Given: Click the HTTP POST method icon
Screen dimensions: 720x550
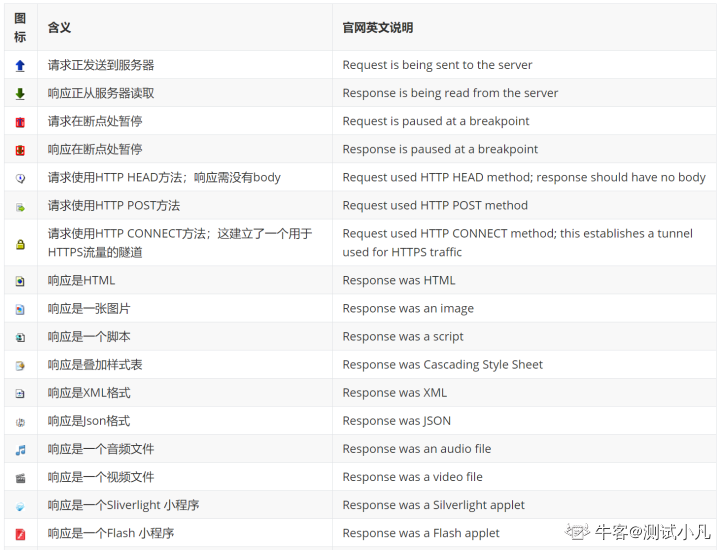Looking at the screenshot, I should pyautogui.click(x=20, y=207).
